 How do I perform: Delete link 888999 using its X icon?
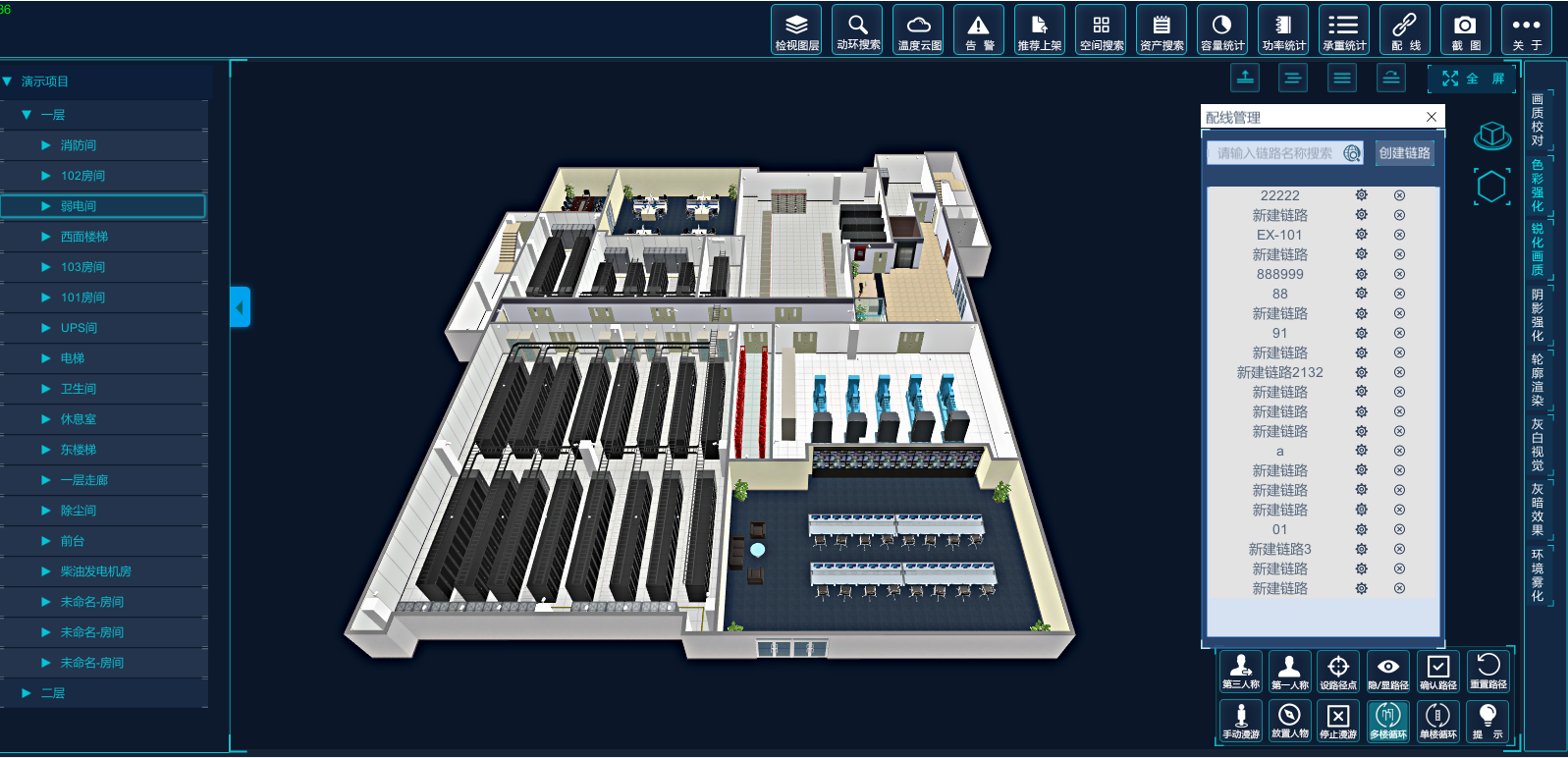click(x=1399, y=274)
